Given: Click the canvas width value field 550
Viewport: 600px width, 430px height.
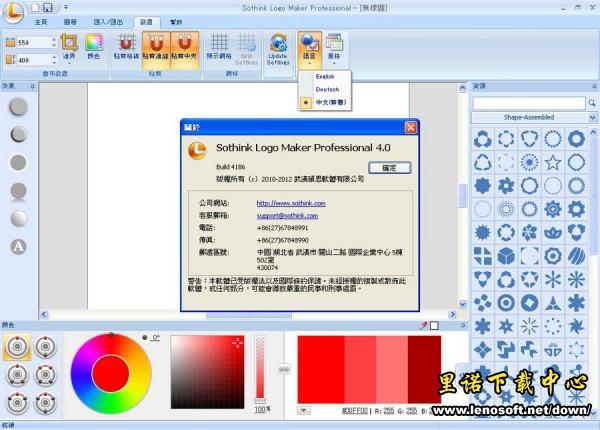Looking at the screenshot, I should pos(33,42).
